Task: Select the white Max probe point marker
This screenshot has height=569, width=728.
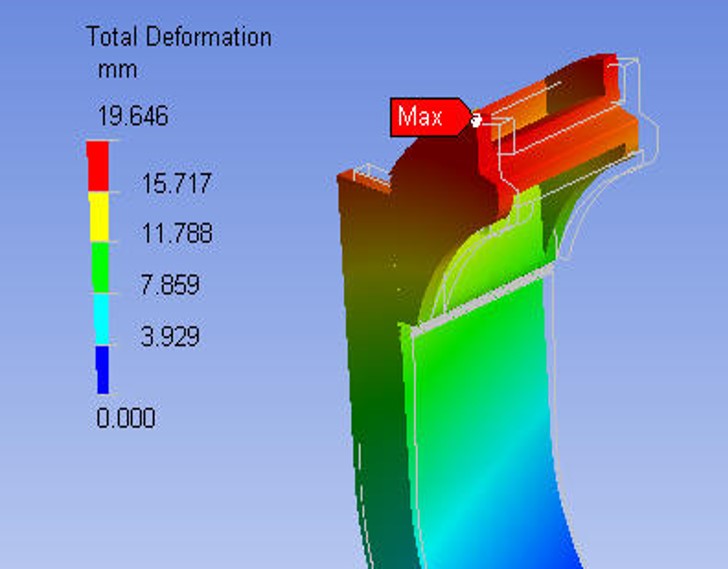Action: point(476,119)
